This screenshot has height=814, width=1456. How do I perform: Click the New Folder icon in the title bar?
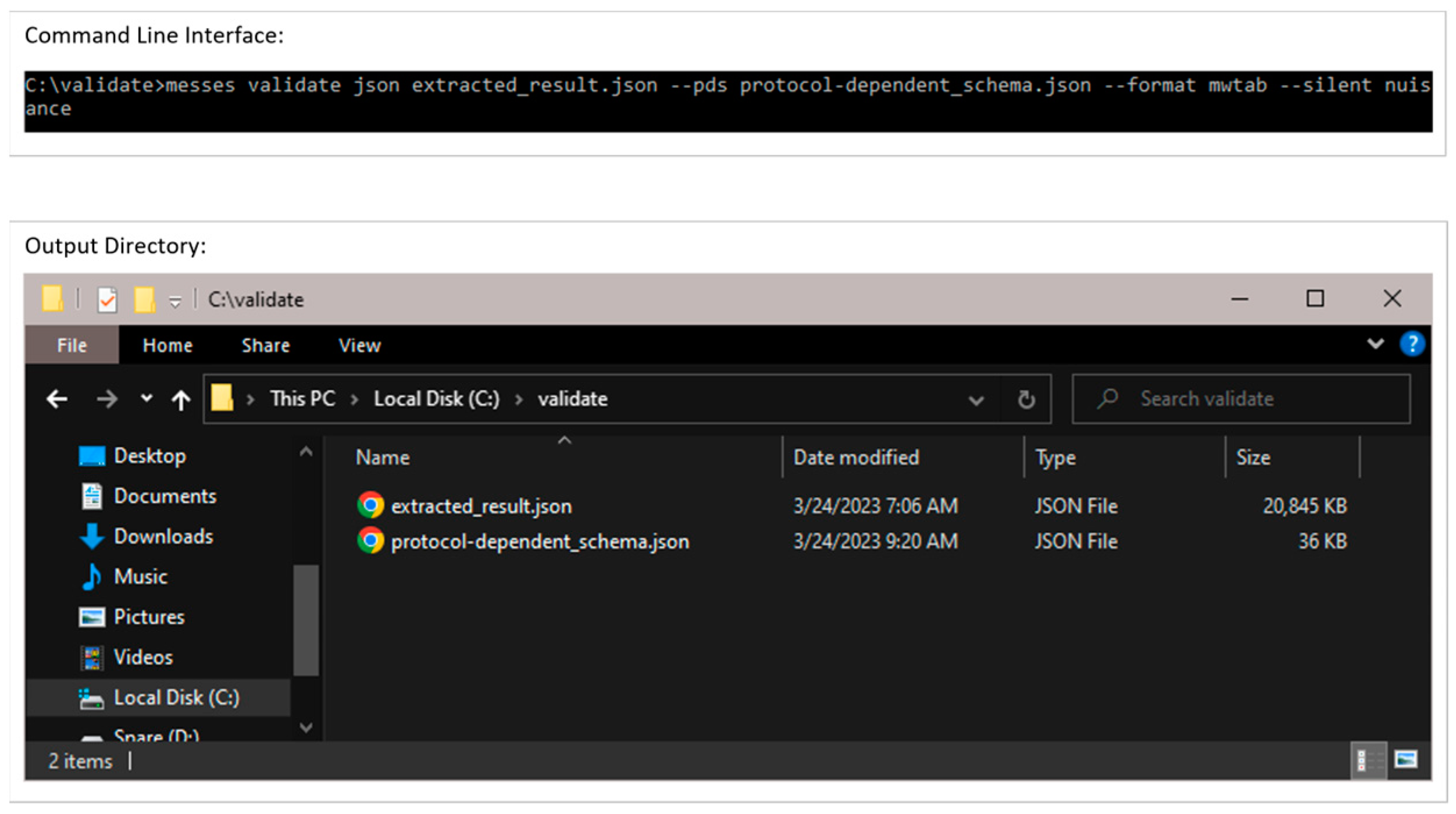[x=144, y=300]
